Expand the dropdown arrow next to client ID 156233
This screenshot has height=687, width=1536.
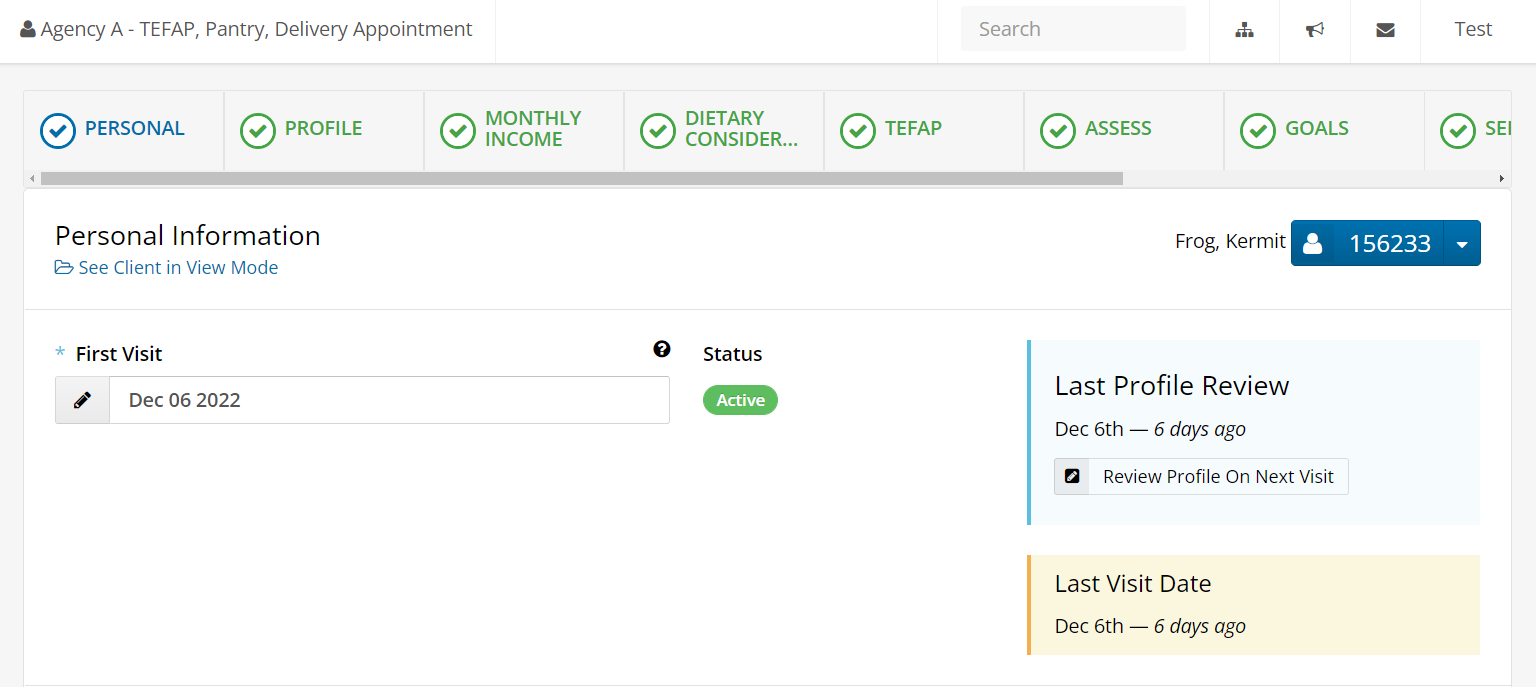[1463, 242]
